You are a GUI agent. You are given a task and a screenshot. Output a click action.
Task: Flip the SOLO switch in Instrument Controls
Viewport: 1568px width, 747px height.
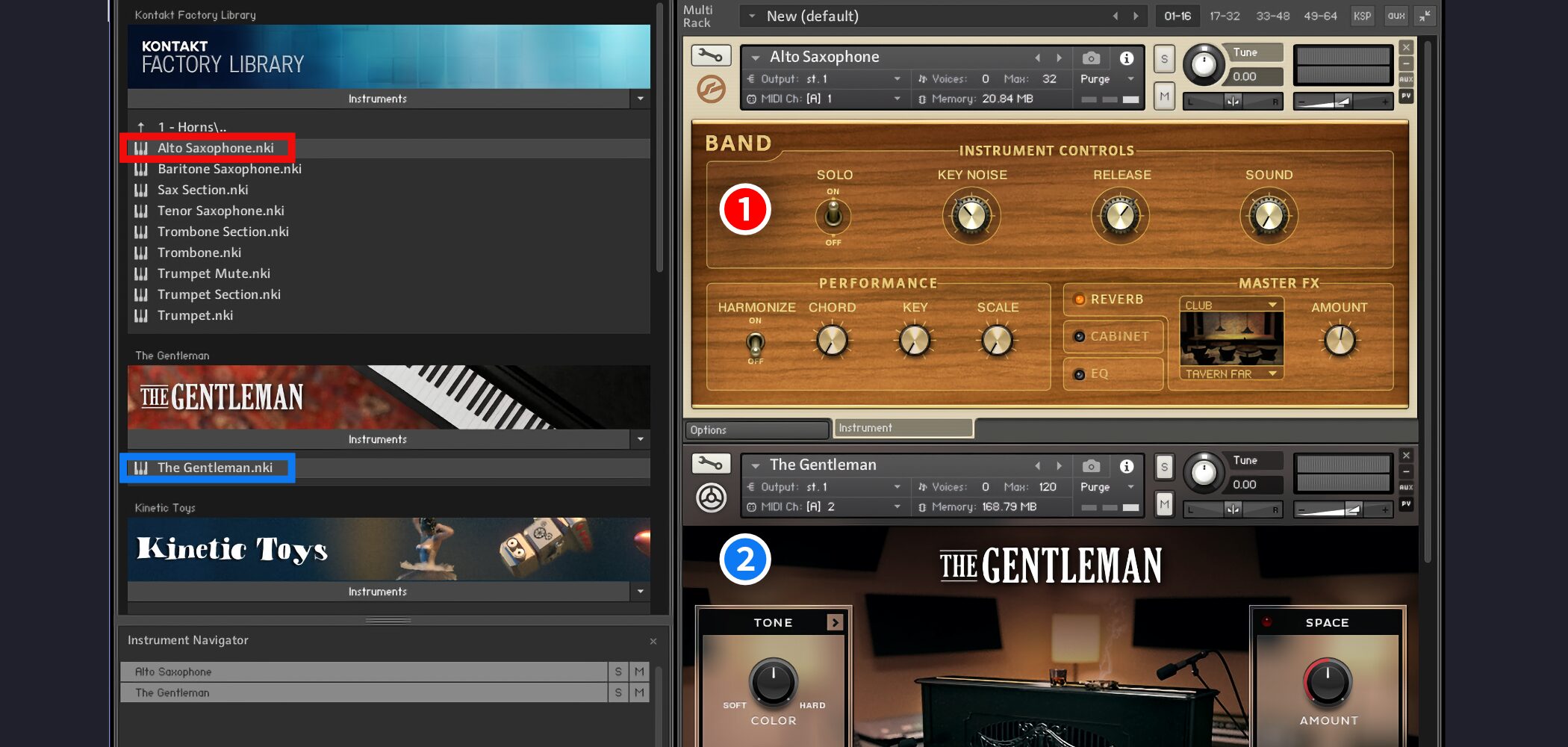833,217
